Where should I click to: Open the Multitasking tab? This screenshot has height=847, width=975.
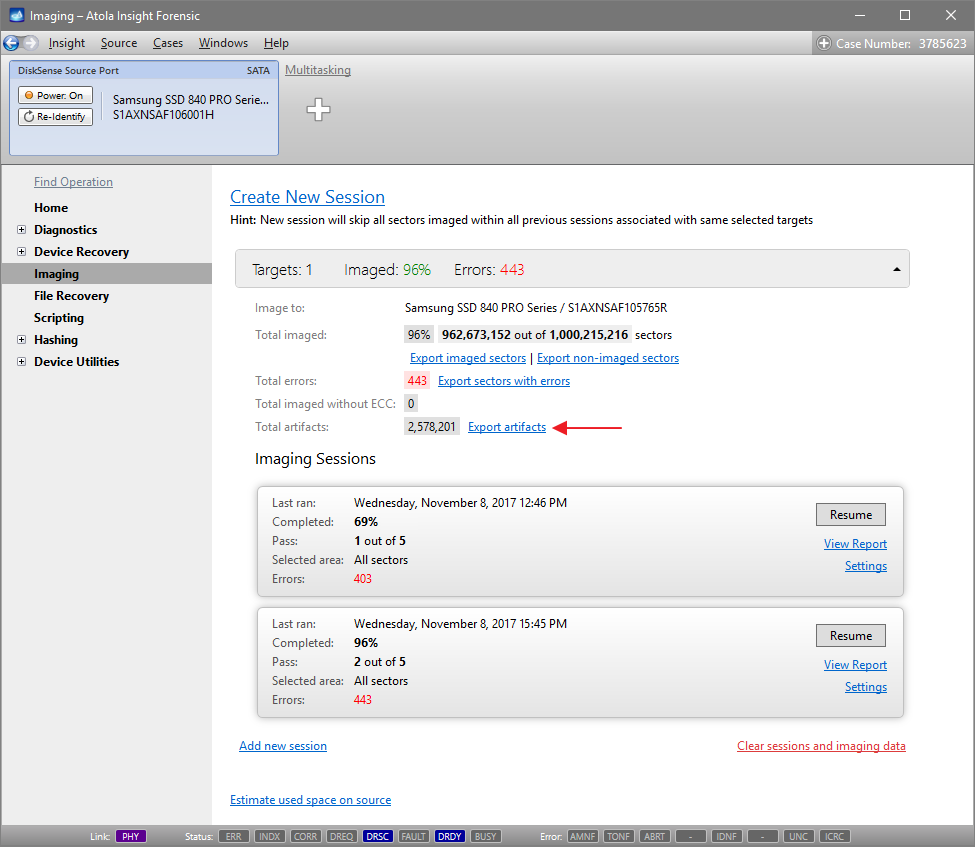pyautogui.click(x=317, y=70)
